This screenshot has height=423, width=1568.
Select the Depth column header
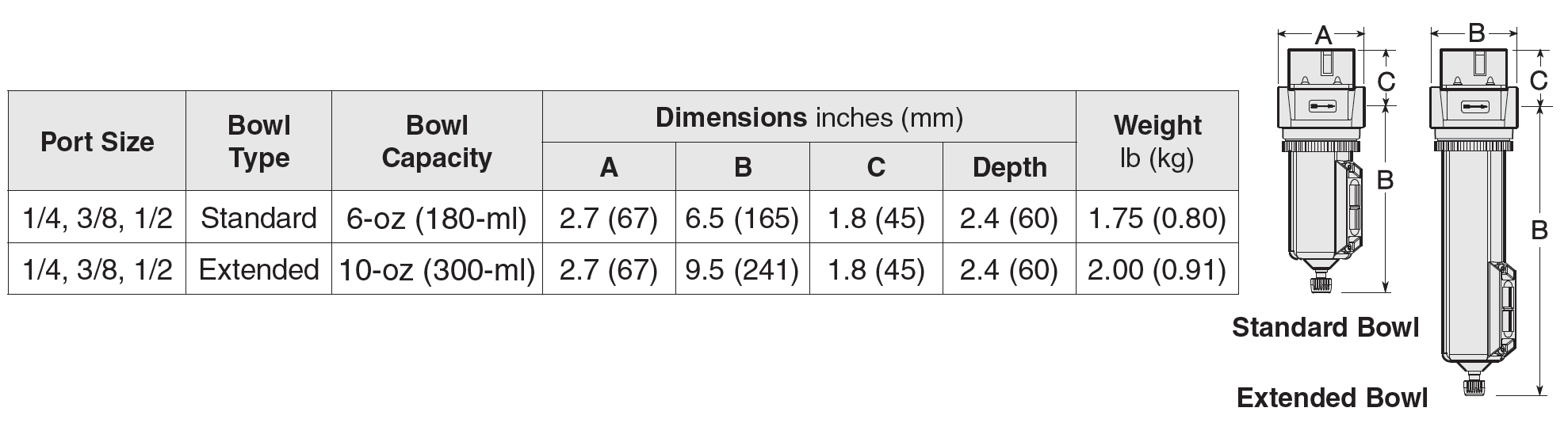click(x=1009, y=167)
